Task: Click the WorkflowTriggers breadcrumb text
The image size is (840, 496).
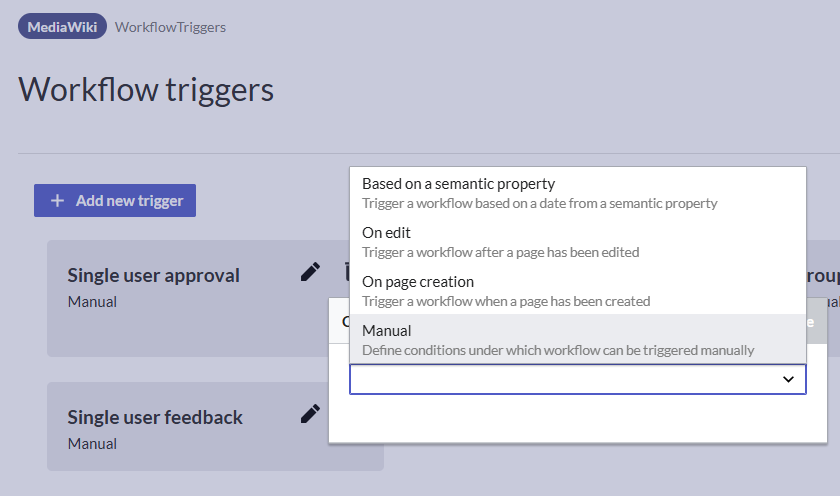Action: [x=170, y=27]
